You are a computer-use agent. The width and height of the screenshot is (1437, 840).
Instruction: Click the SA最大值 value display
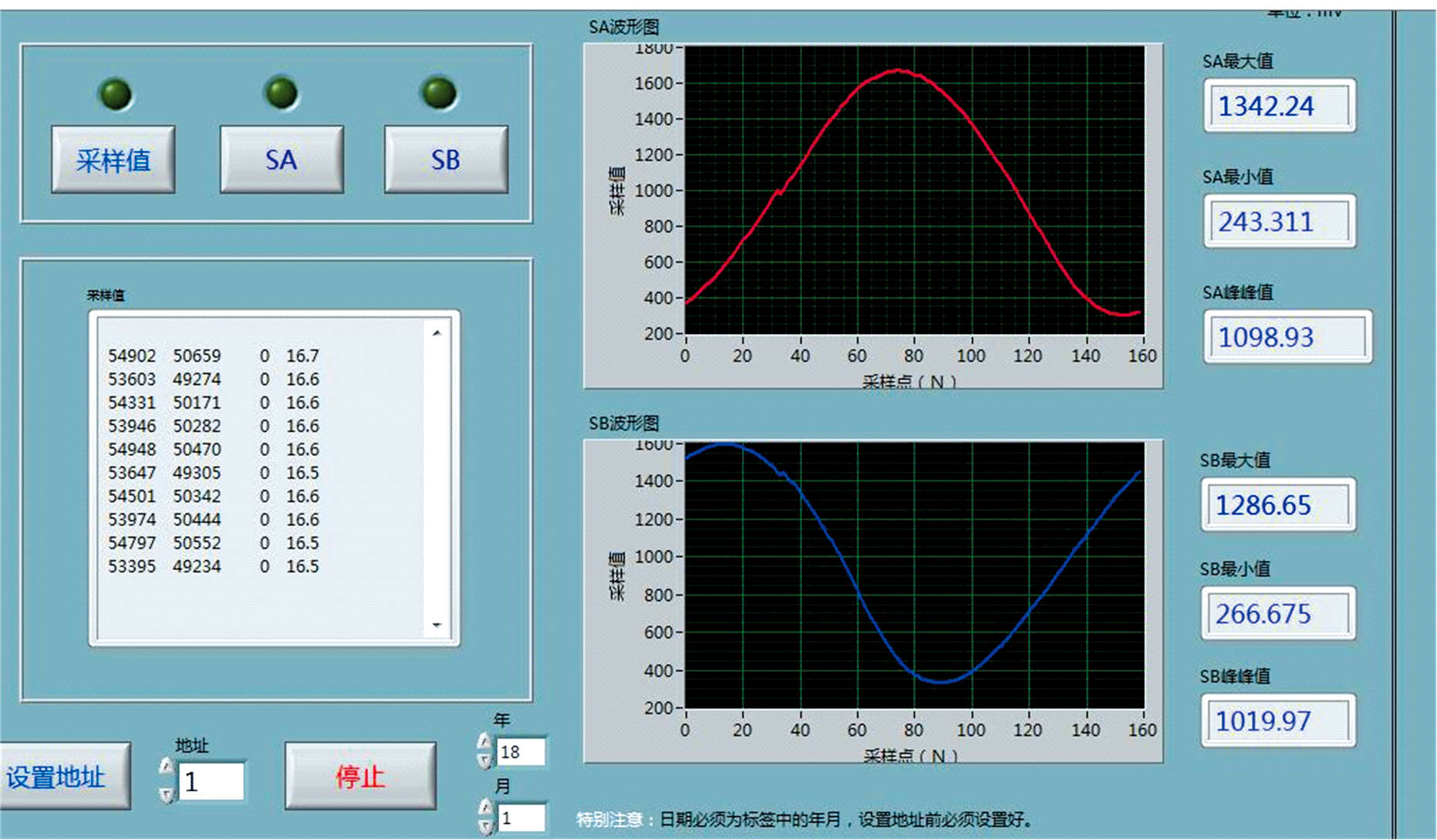(1279, 106)
